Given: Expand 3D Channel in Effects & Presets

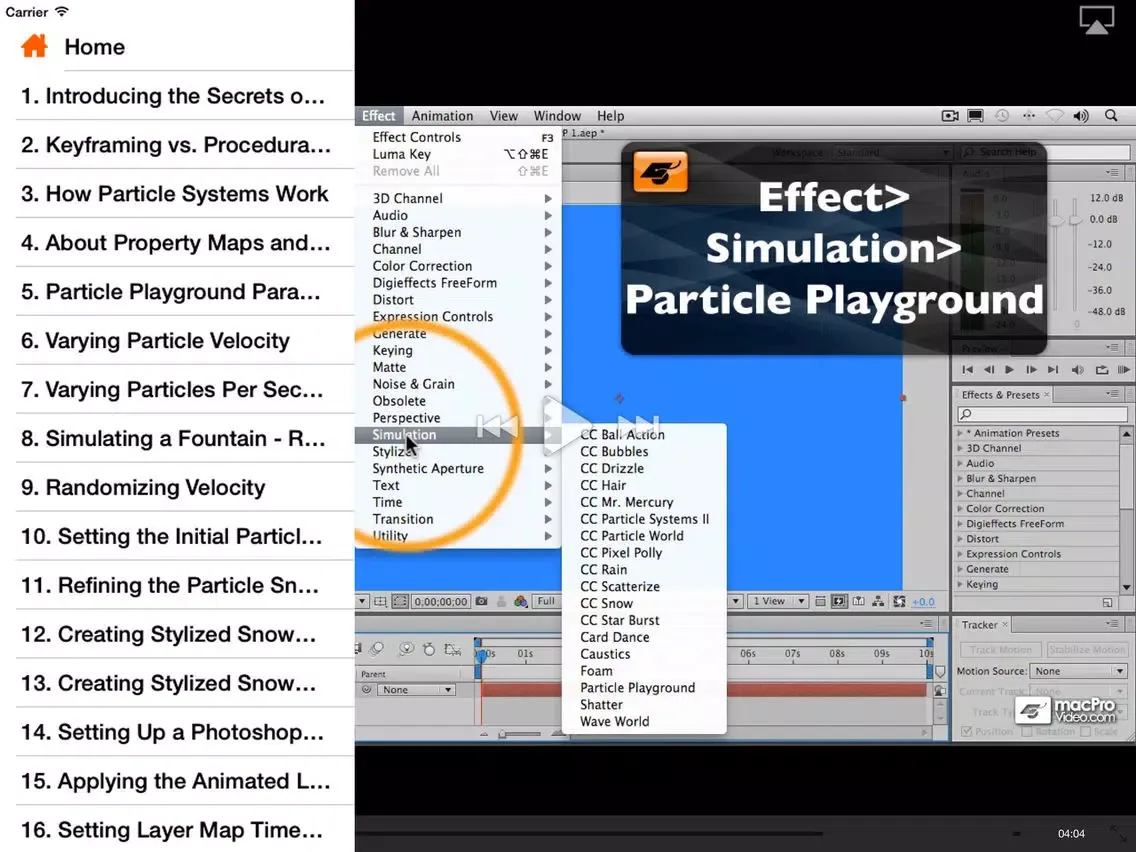Looking at the screenshot, I should 961,448.
